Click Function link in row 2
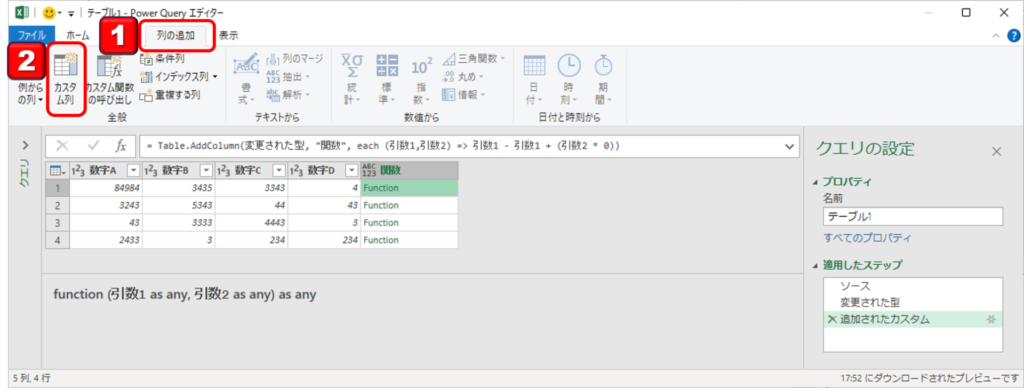The width and height of the screenshot is (1024, 388). 381,205
